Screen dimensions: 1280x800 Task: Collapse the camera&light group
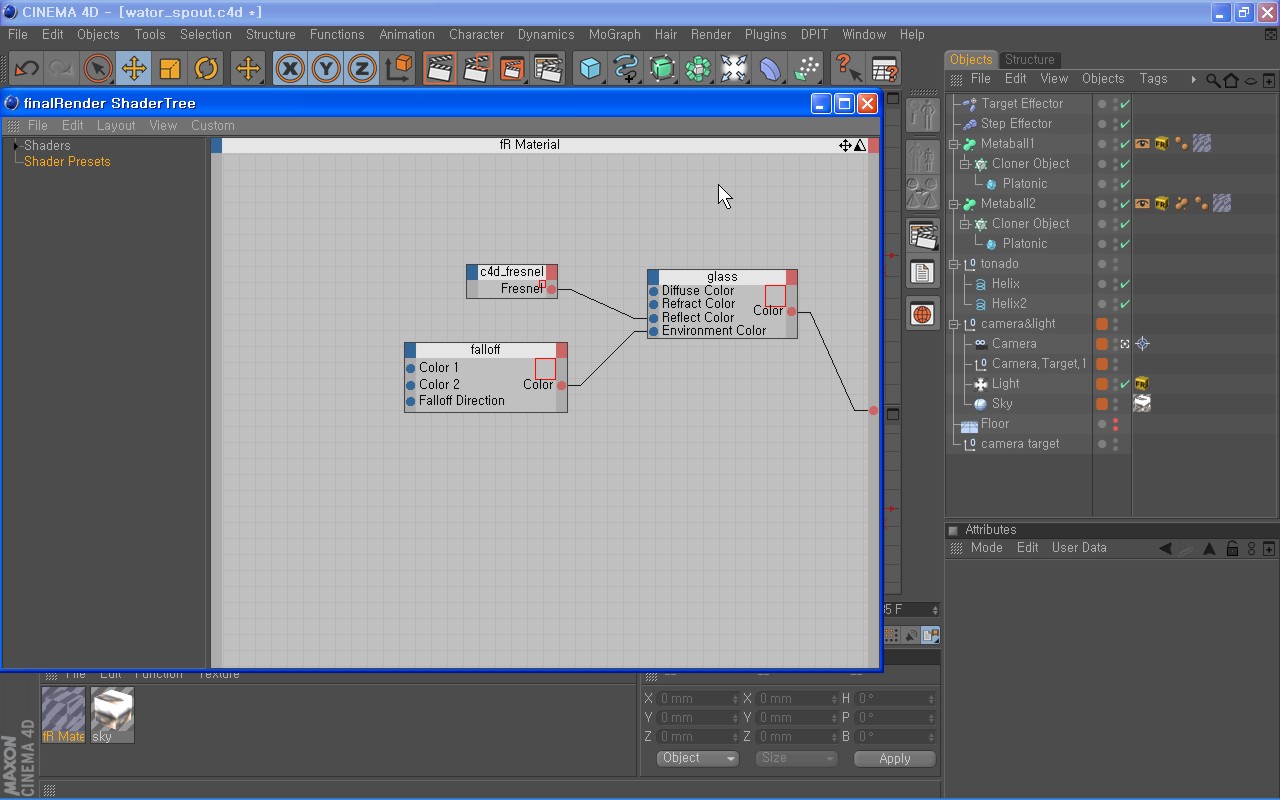pyautogui.click(x=954, y=324)
